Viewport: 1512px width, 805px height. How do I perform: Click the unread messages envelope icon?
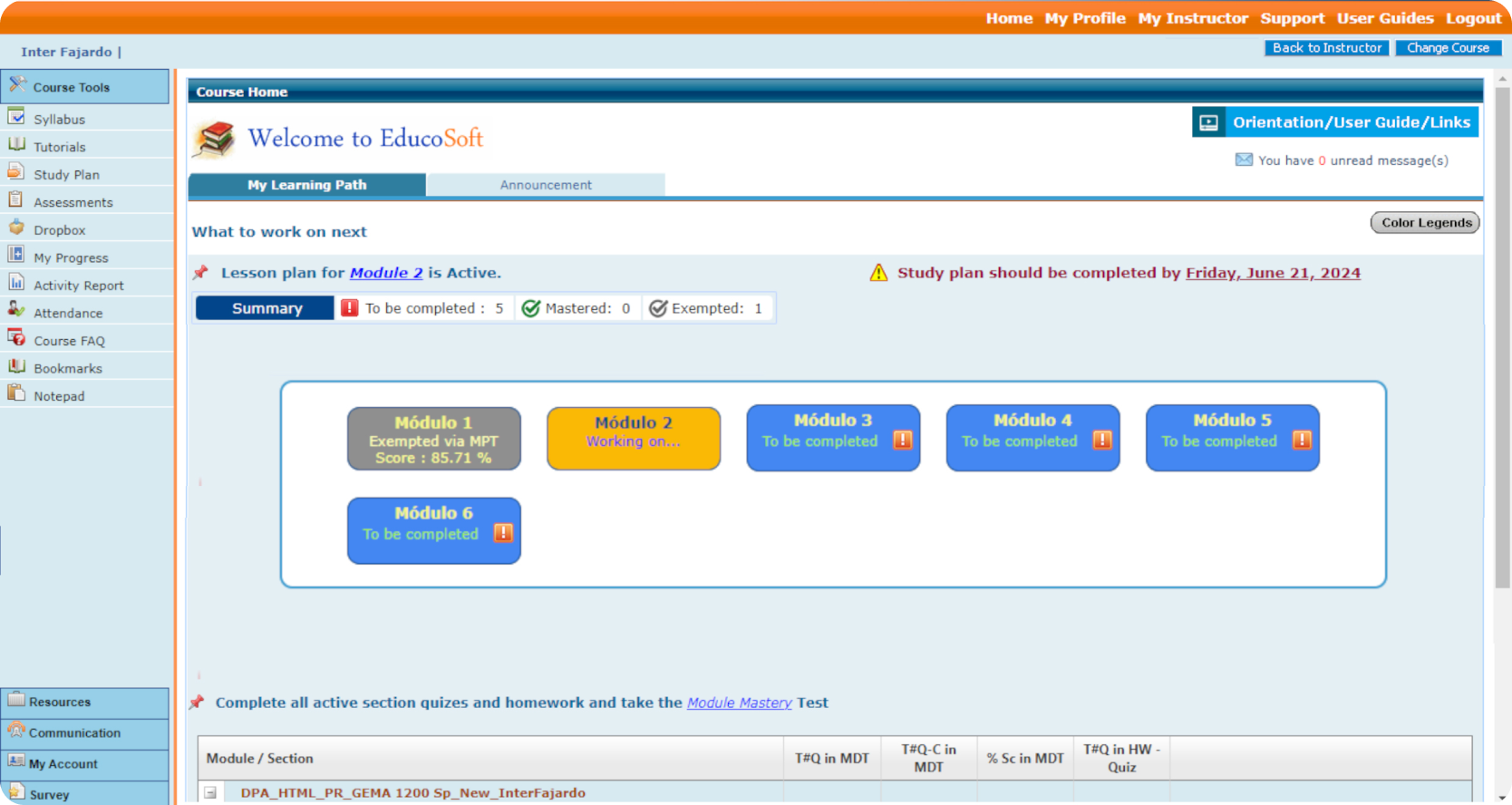tap(1244, 160)
